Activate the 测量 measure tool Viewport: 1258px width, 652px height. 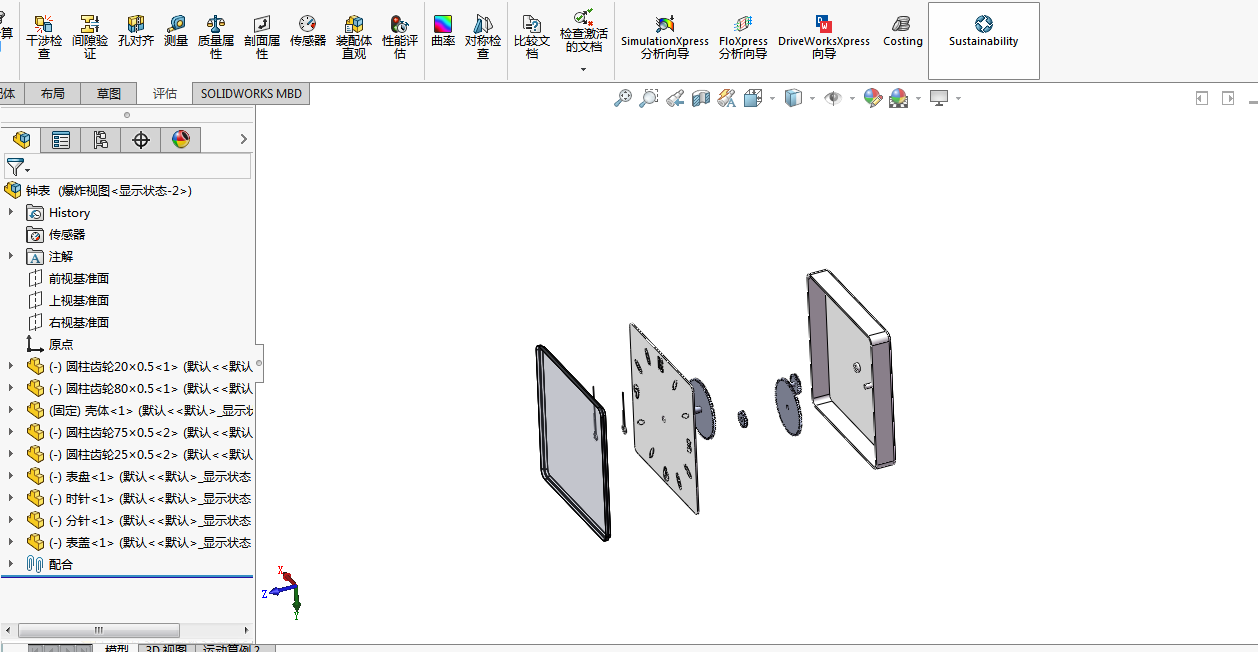click(176, 32)
